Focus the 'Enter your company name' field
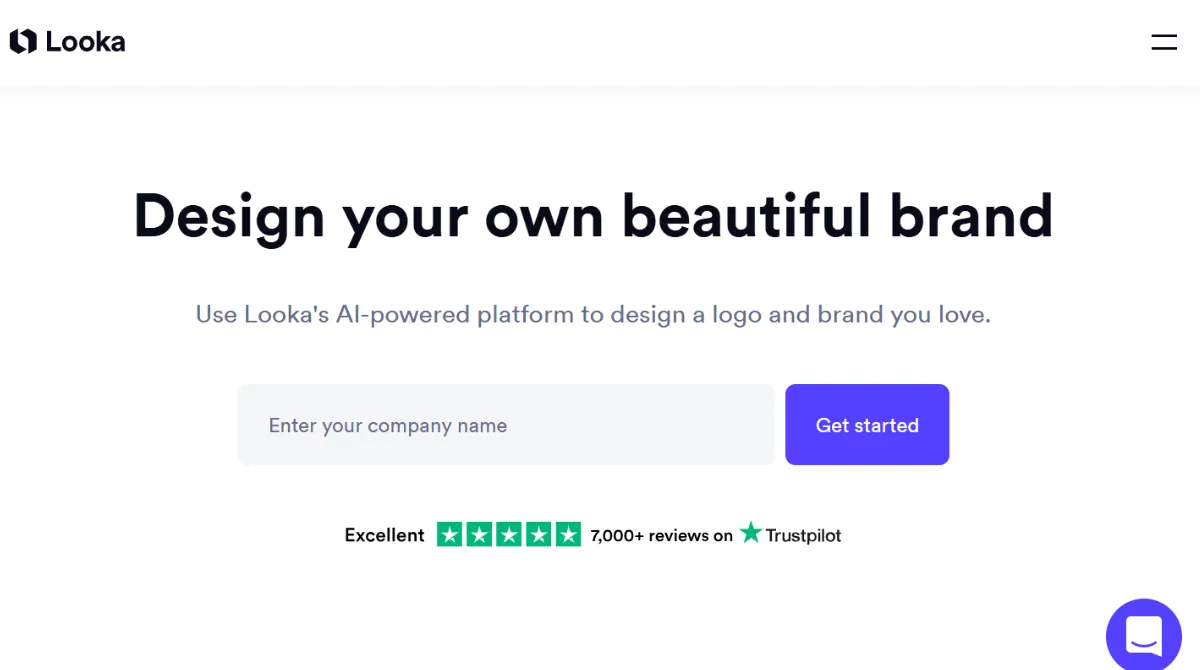Image resolution: width=1200 pixels, height=670 pixels. 506,425
